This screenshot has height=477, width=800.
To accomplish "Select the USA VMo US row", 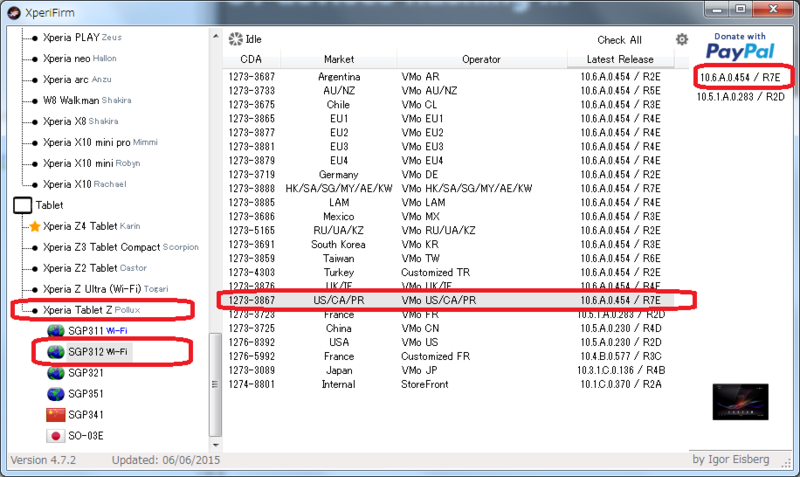I will click(x=448, y=342).
